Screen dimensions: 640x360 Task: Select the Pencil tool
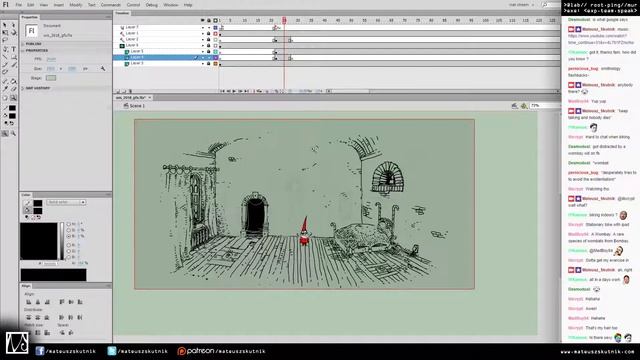(x=5, y=65)
